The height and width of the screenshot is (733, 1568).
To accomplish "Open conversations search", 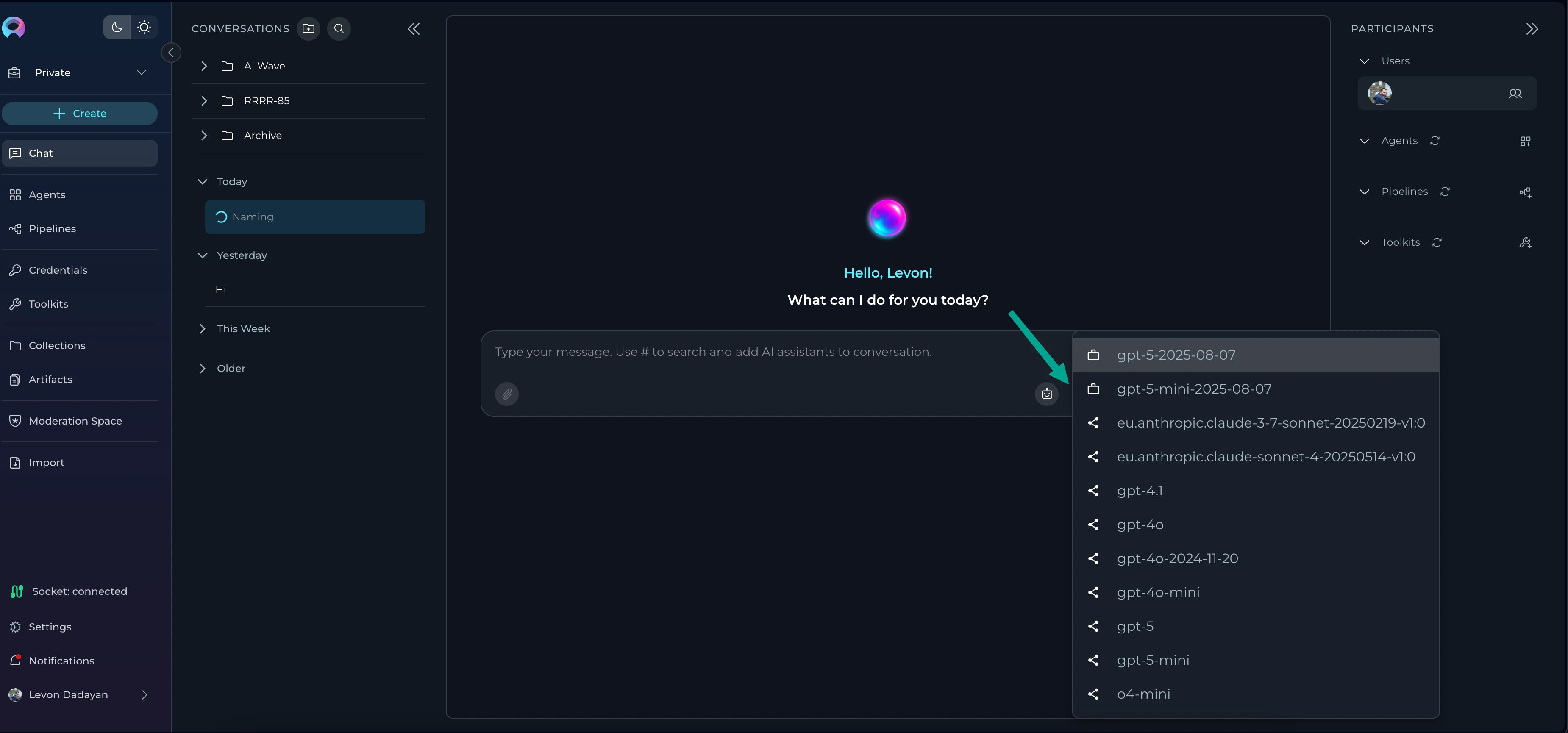I will click(339, 29).
